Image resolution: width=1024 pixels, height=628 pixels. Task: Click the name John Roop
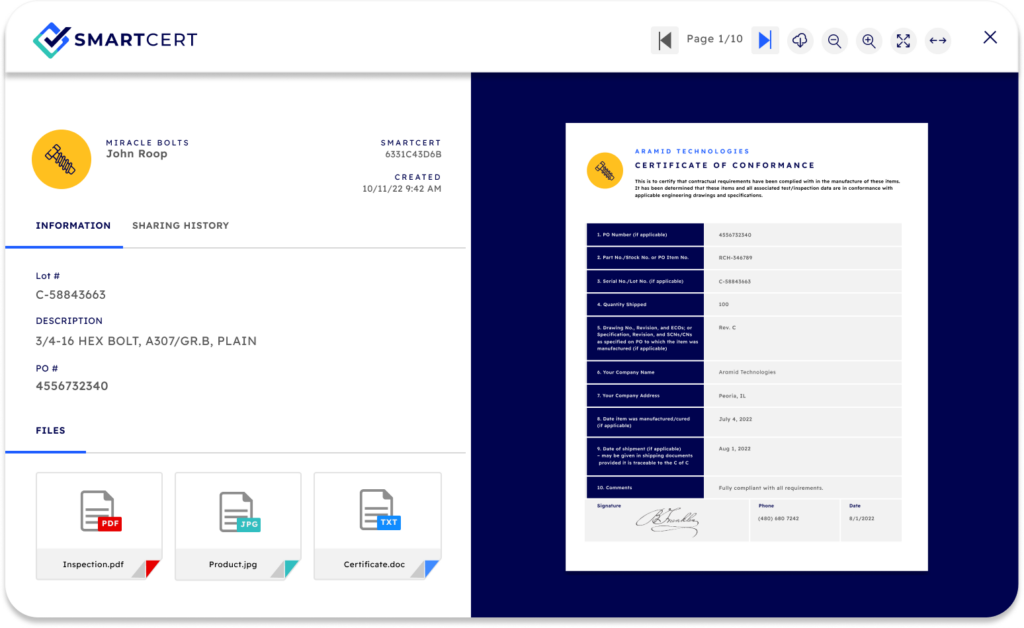tap(136, 154)
